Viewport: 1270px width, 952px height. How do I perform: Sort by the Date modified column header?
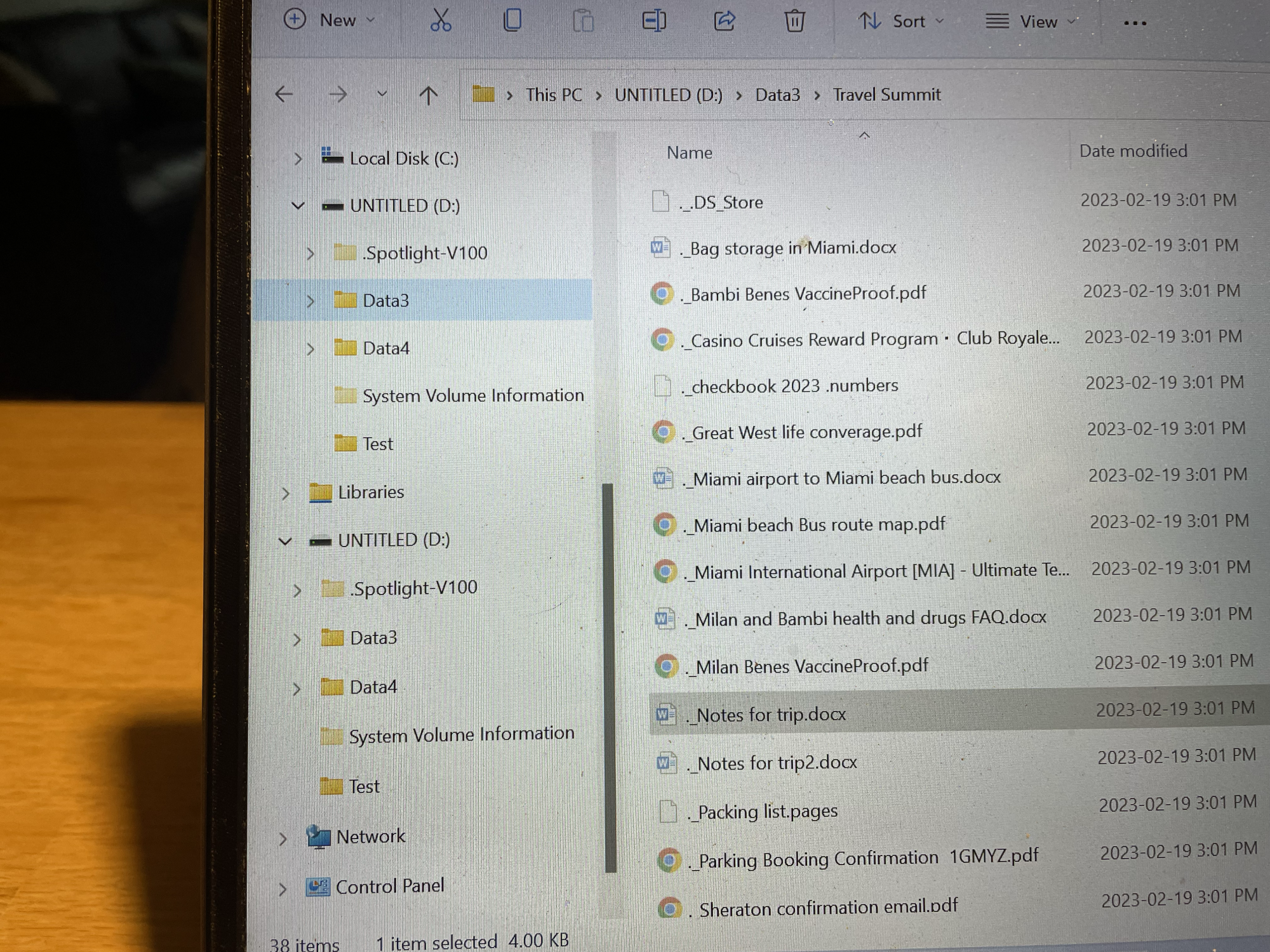[1133, 151]
